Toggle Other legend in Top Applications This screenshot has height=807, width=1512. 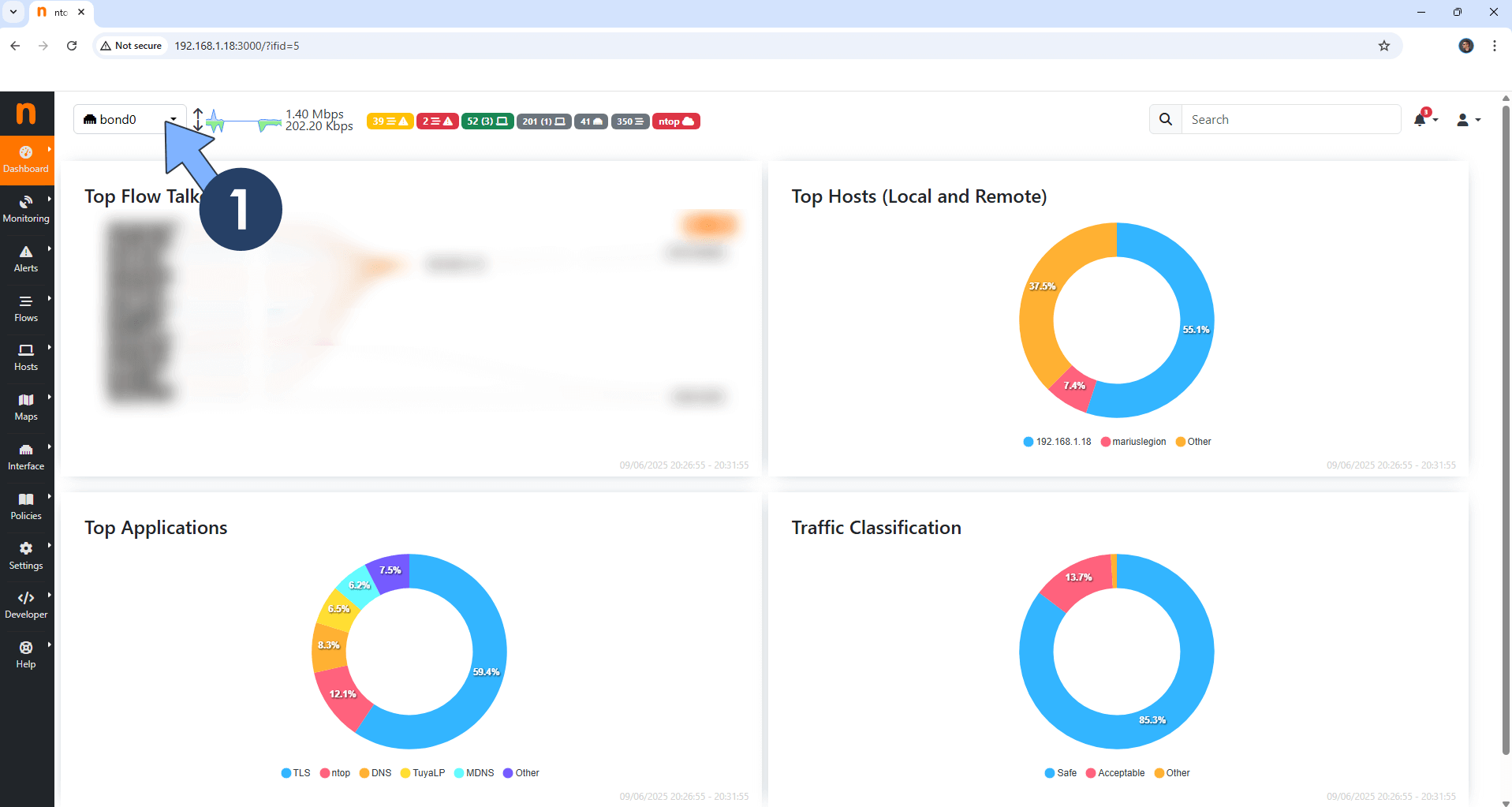pos(521,773)
